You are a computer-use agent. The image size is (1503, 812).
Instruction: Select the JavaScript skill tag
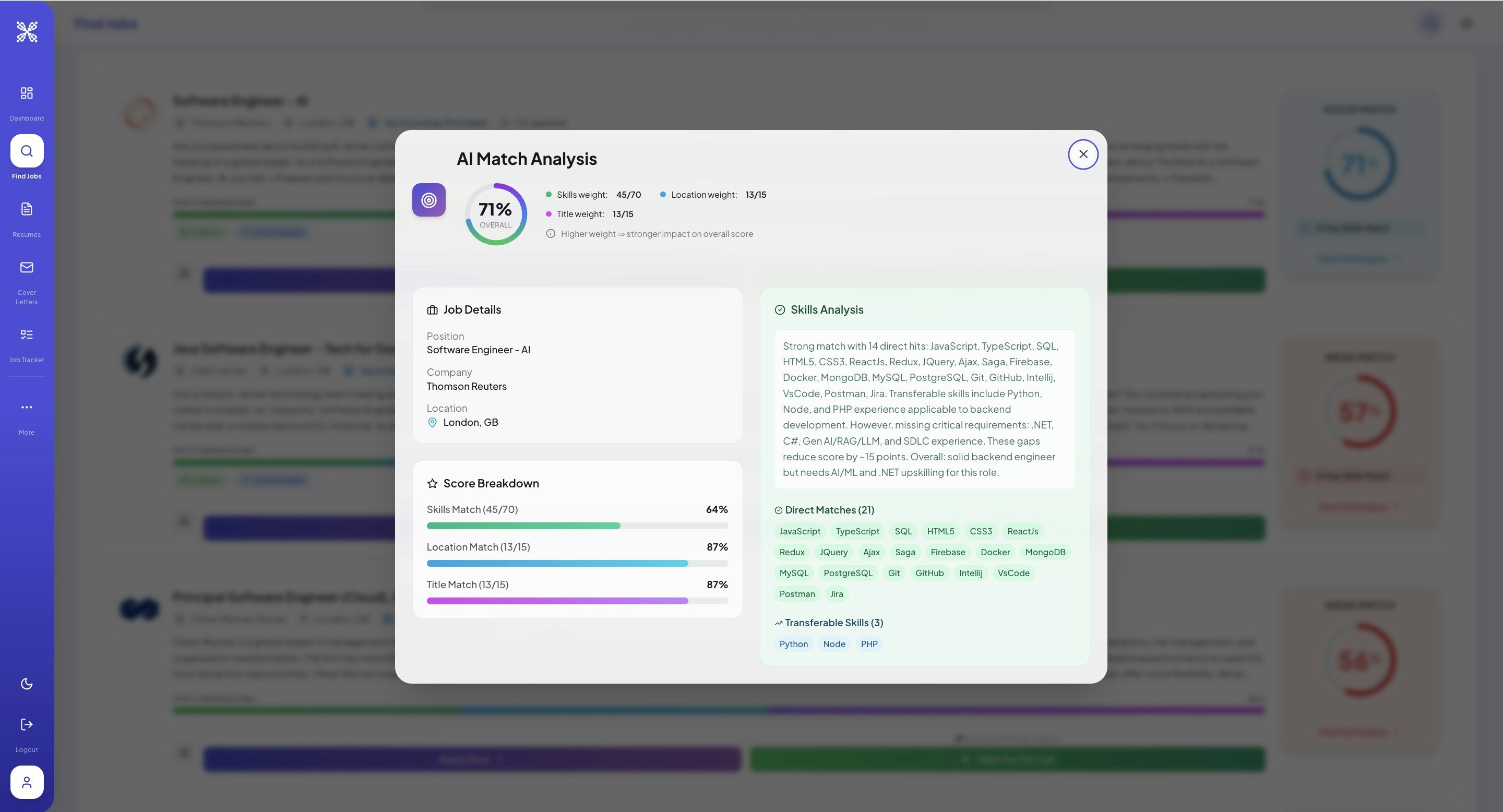[x=800, y=531]
